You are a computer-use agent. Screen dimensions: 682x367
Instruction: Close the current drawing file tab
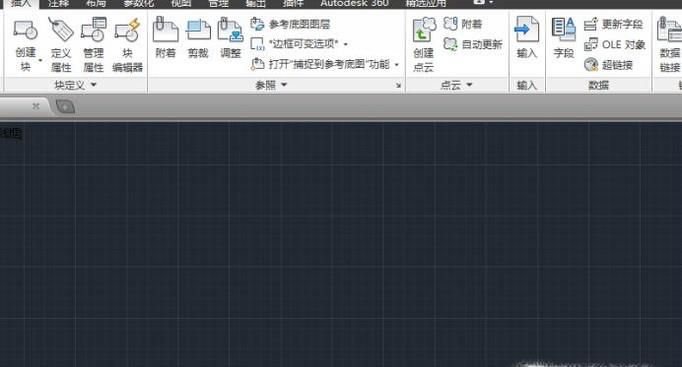[x=36, y=106]
